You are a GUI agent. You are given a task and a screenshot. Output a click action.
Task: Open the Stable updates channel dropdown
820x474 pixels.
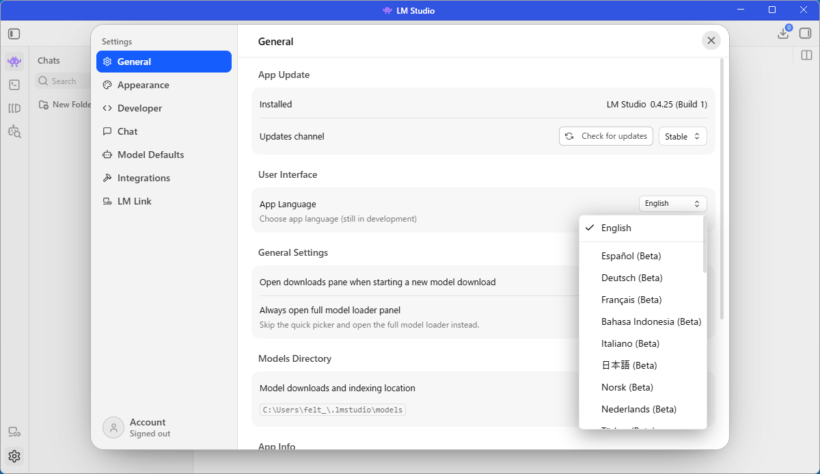(682, 137)
